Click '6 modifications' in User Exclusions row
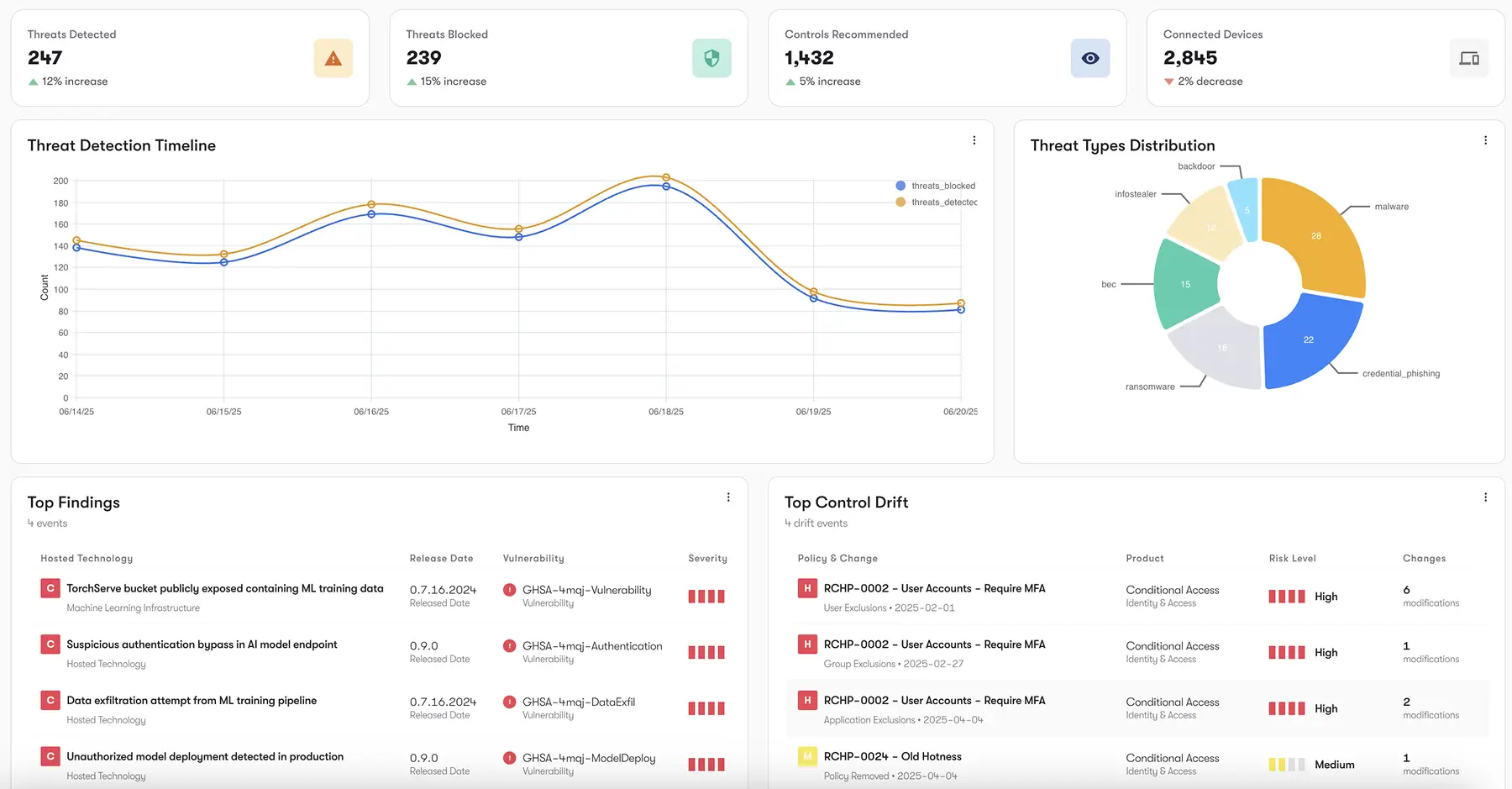Viewport: 1512px width, 789px height. [1431, 596]
